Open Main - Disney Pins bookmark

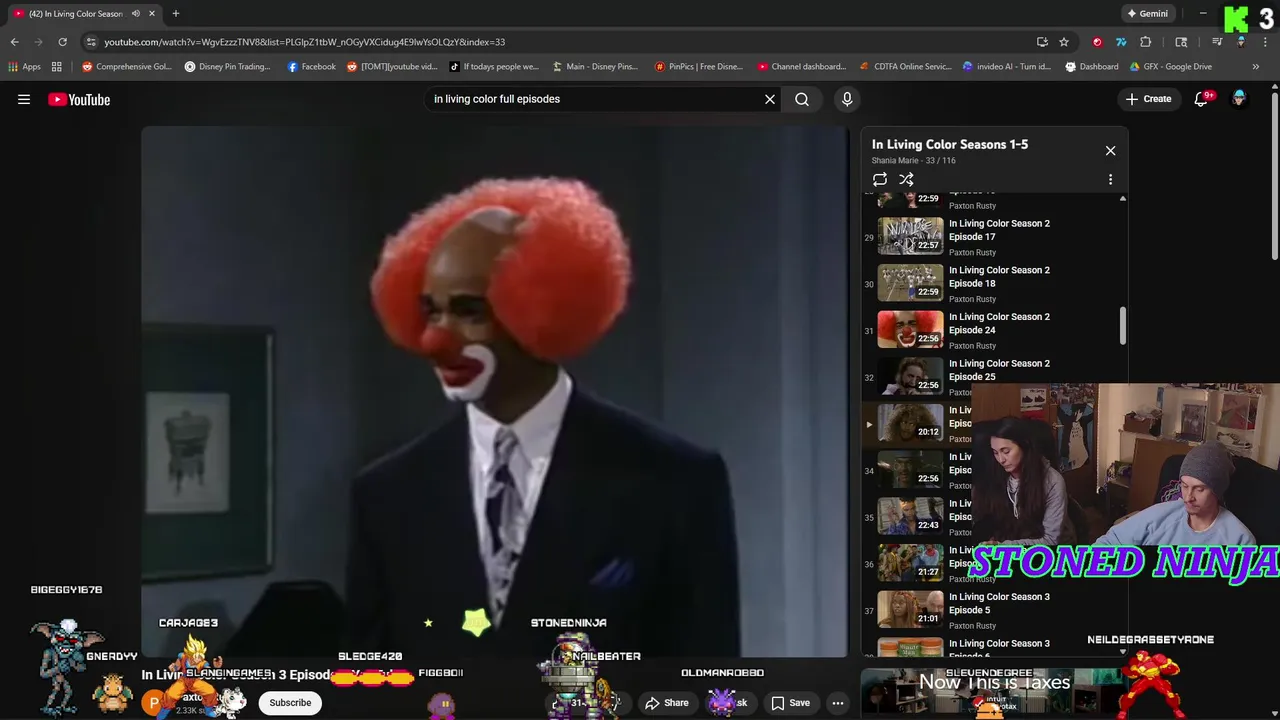click(x=594, y=67)
